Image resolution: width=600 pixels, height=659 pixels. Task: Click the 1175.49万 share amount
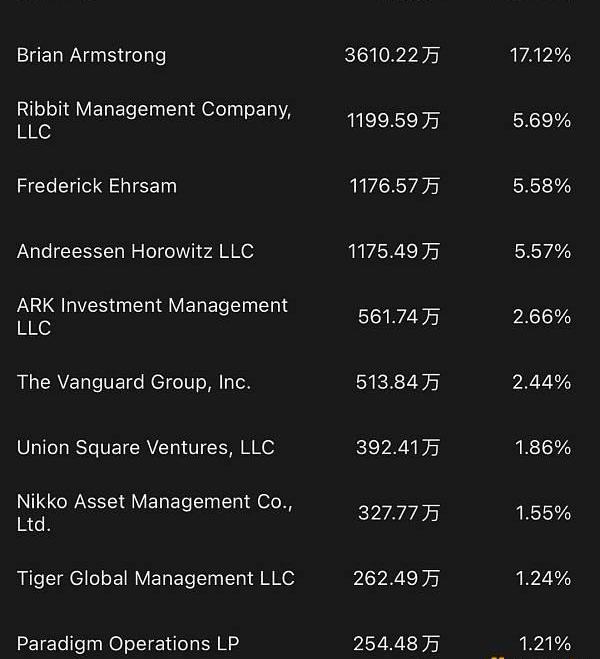tap(393, 251)
